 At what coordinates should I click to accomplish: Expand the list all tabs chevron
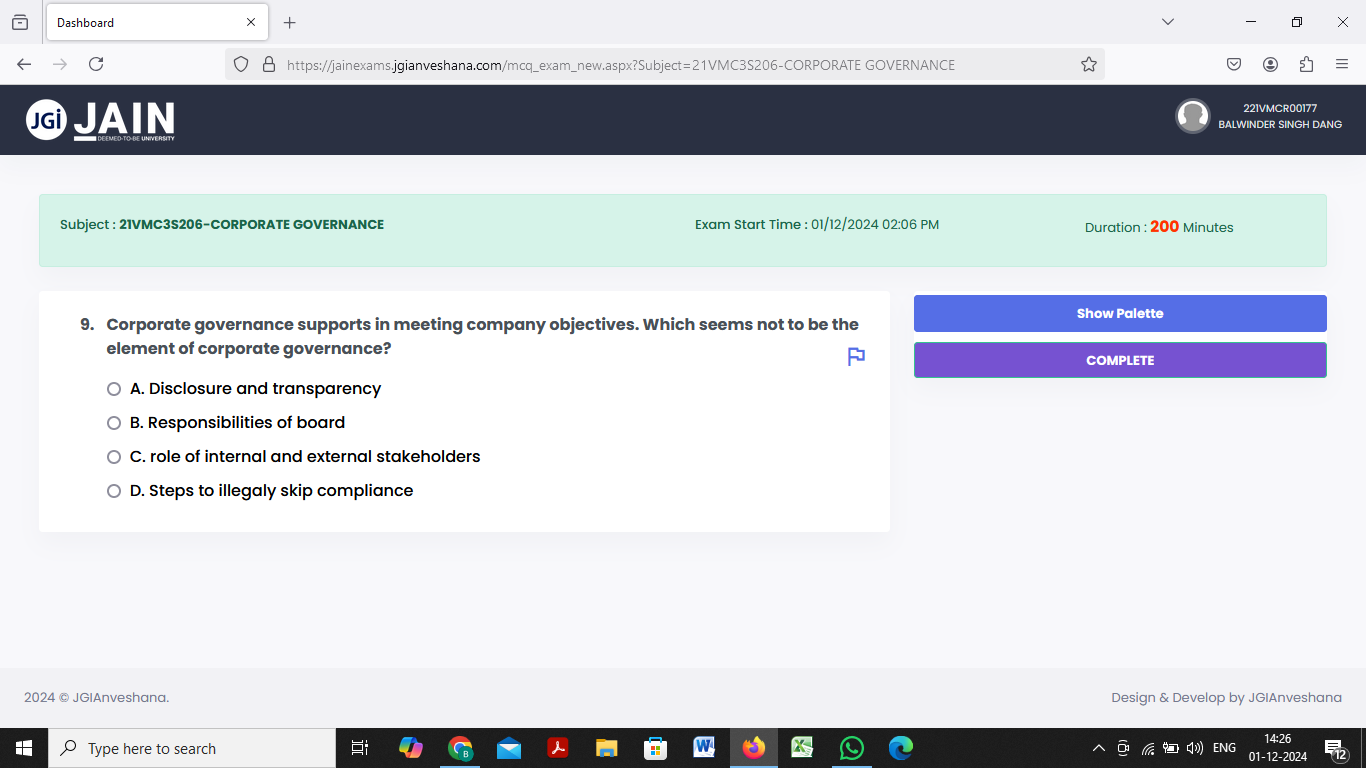(x=1168, y=21)
